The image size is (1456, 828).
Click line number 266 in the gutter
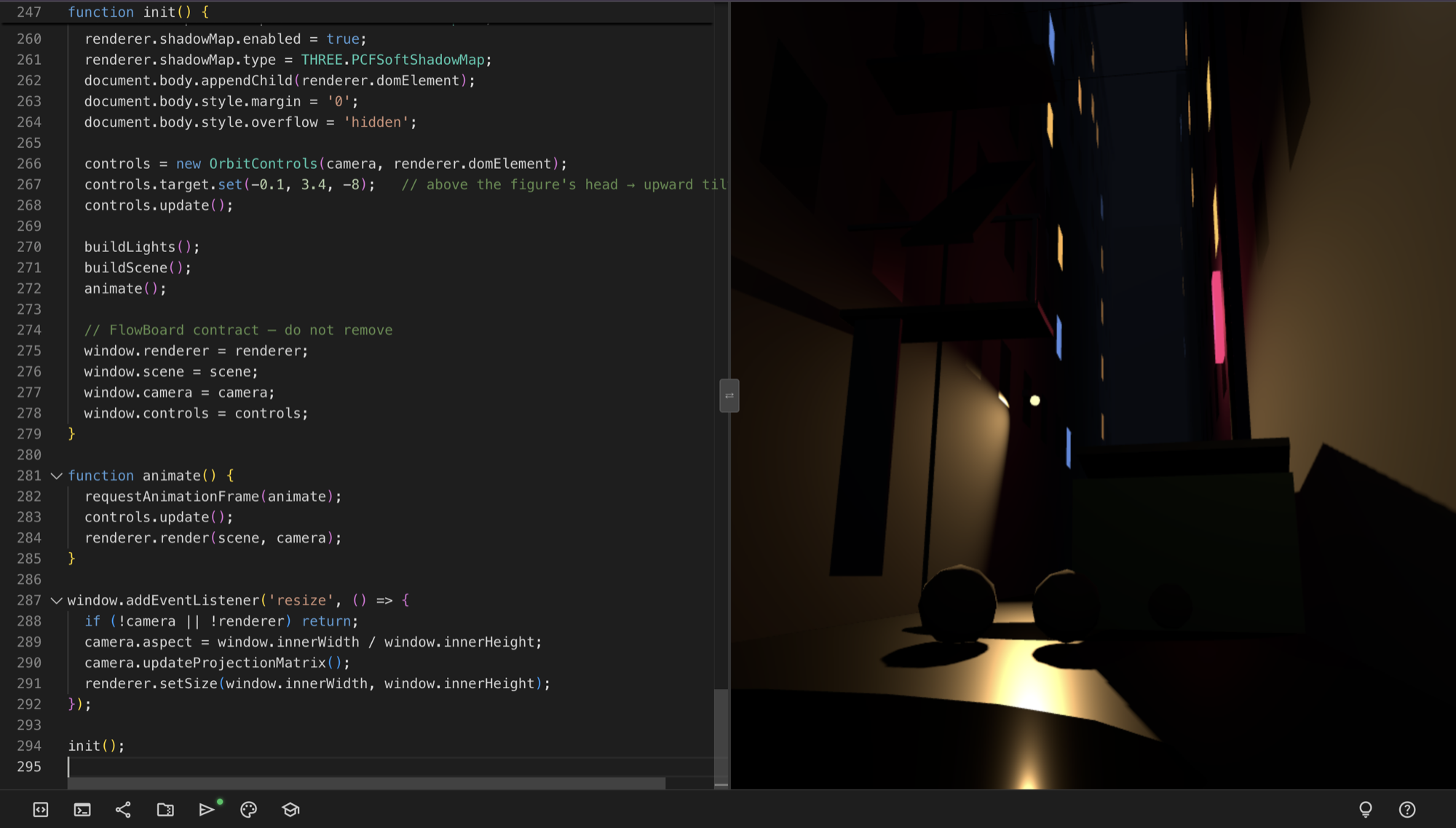29,164
